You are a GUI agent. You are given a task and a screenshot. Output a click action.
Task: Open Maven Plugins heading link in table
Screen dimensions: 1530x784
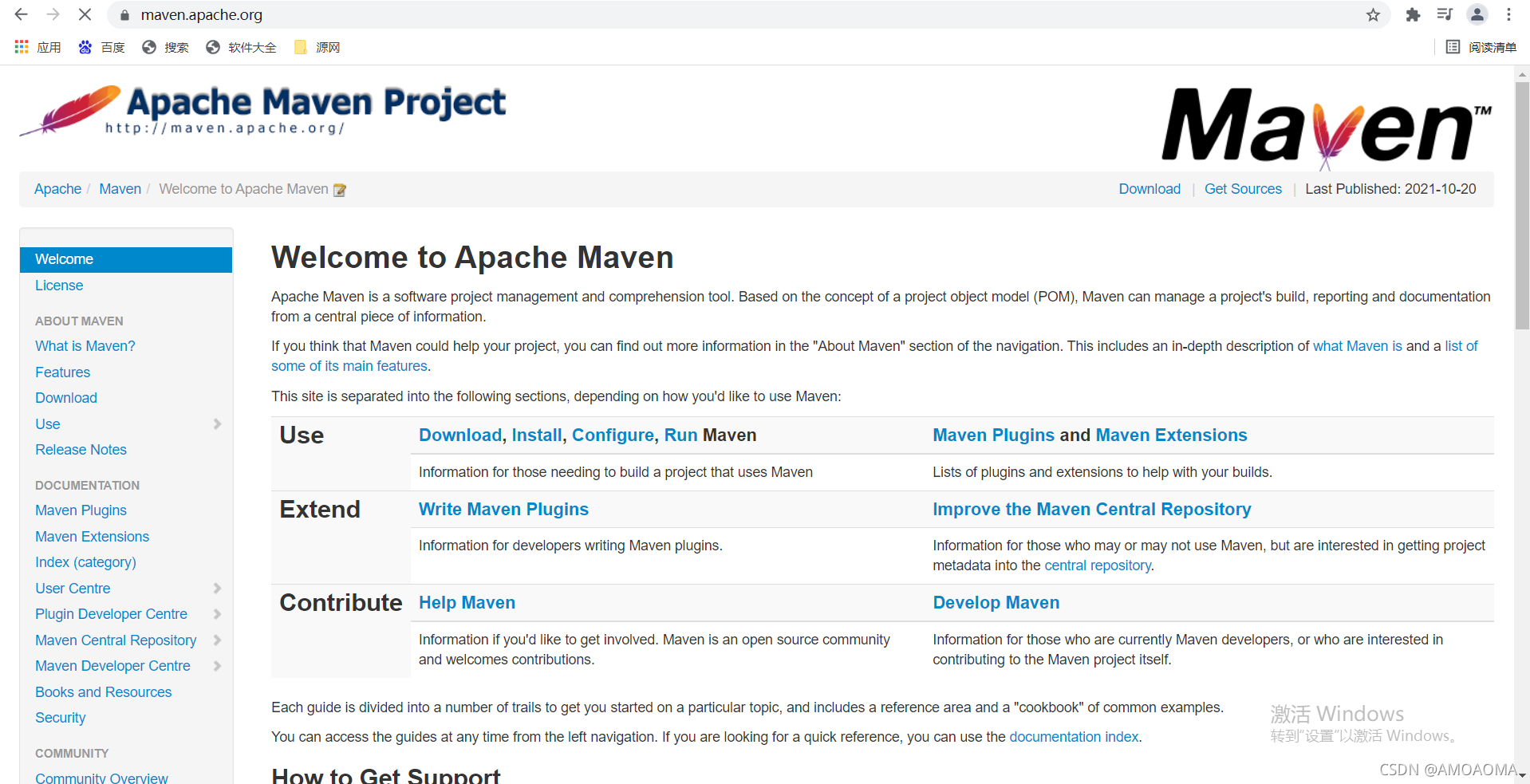coord(994,435)
